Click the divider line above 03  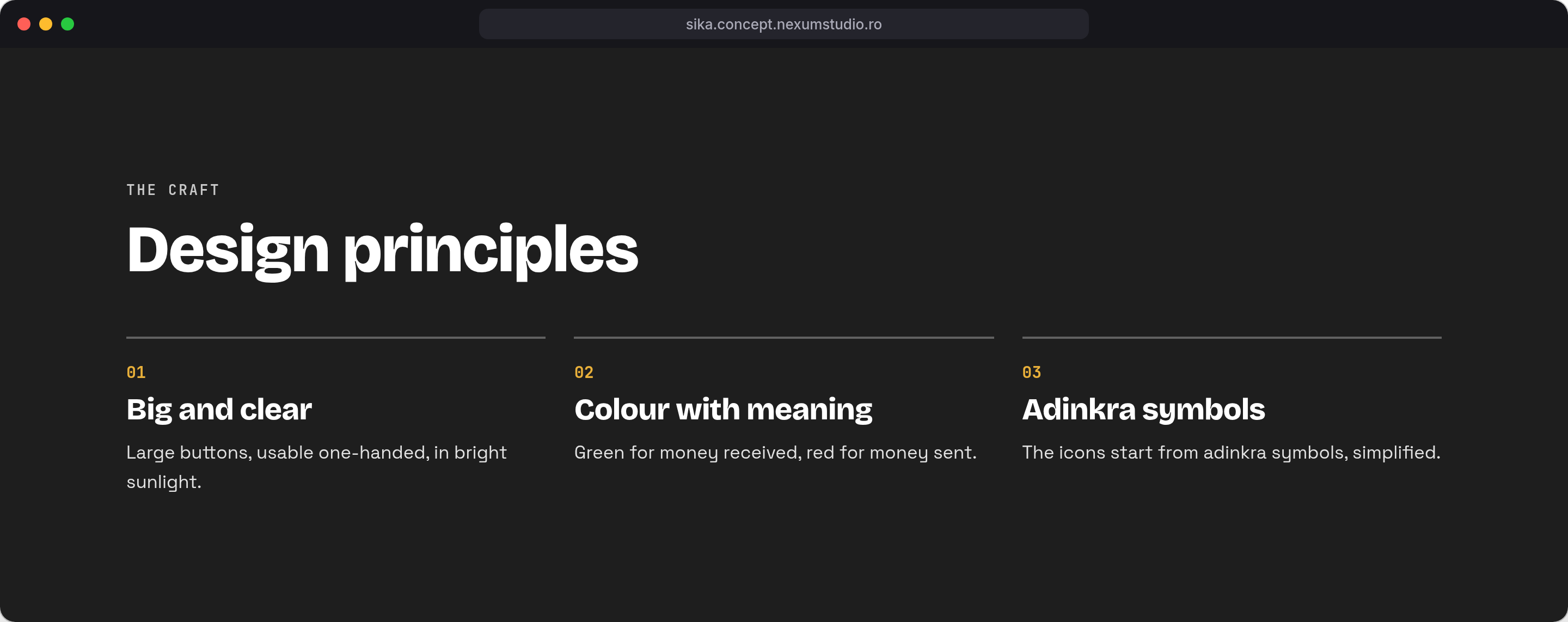[1232, 338]
